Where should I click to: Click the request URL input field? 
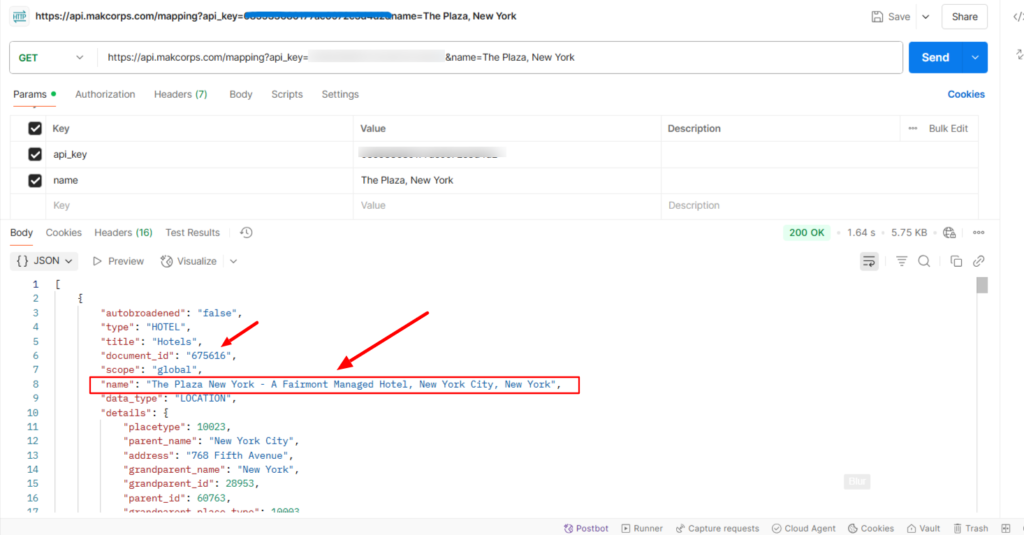[x=500, y=57]
